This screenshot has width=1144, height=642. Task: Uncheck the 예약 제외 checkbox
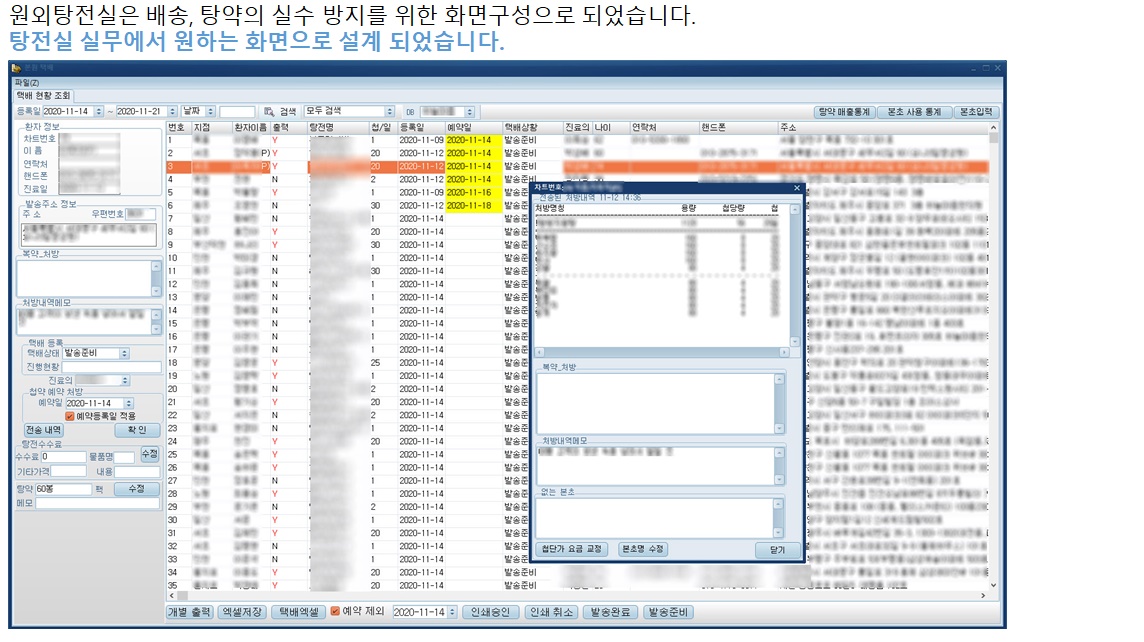click(x=336, y=611)
